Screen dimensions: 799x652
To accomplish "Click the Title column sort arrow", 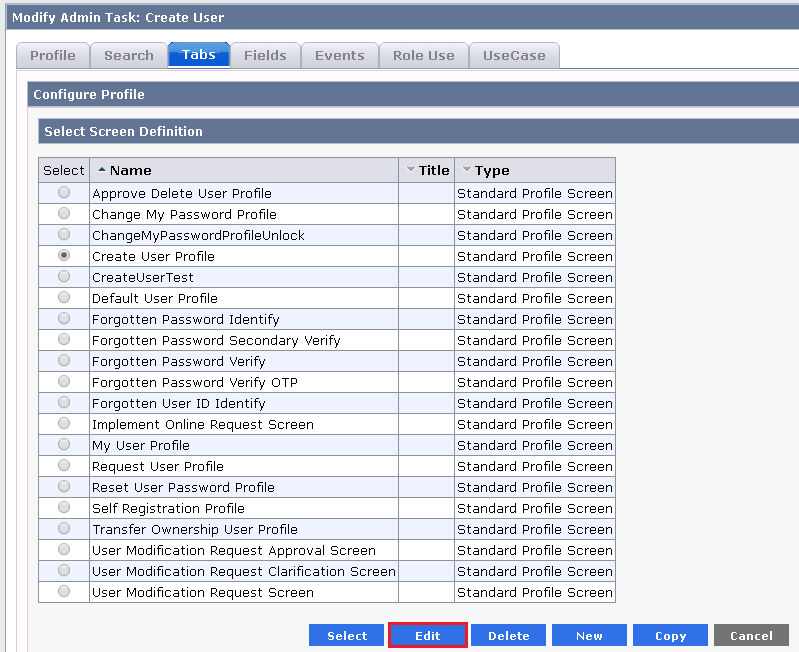I will click(410, 170).
